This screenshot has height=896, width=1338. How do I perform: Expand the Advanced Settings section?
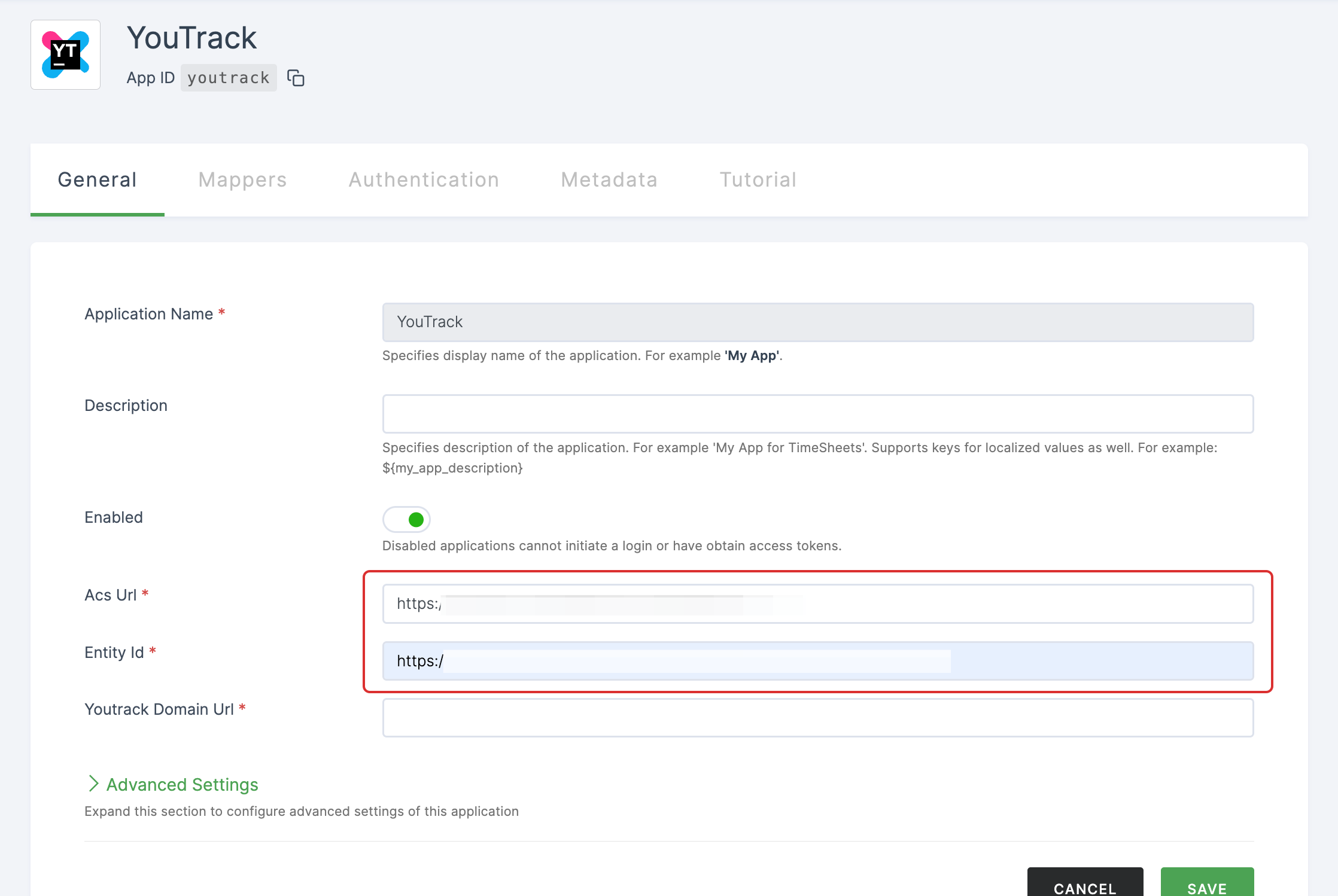tap(171, 783)
